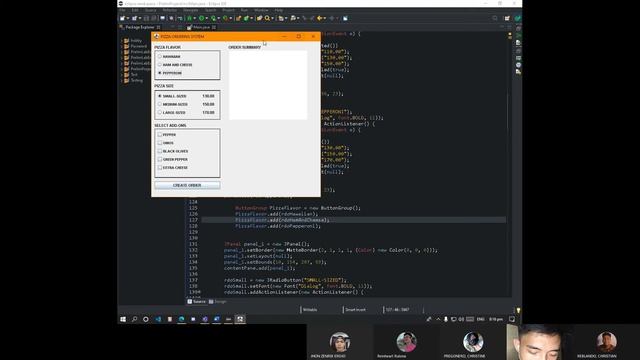Open the Windows Start menu
Screen dimensions: 640x360
(123, 319)
